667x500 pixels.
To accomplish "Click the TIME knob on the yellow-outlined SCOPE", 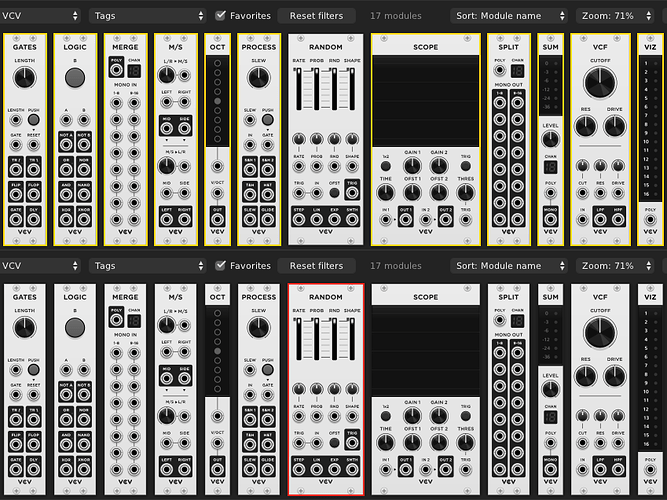I will click(386, 193).
